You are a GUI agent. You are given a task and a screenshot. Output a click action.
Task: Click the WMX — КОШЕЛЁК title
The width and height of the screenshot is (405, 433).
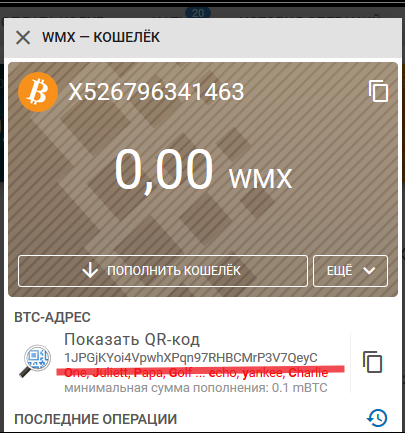101,37
